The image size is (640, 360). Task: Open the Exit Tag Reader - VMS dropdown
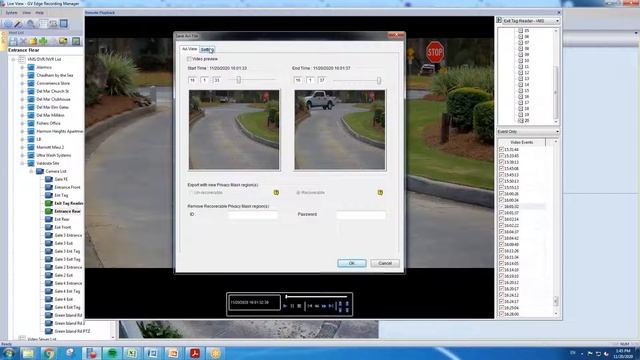click(557, 21)
